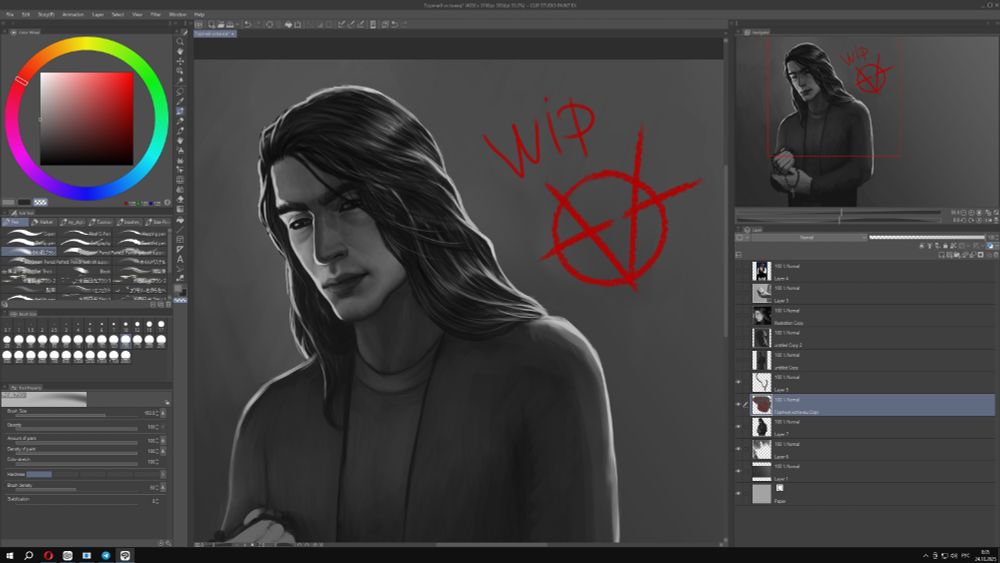Open the Layer menu
This screenshot has height=563, width=1000.
click(x=98, y=14)
